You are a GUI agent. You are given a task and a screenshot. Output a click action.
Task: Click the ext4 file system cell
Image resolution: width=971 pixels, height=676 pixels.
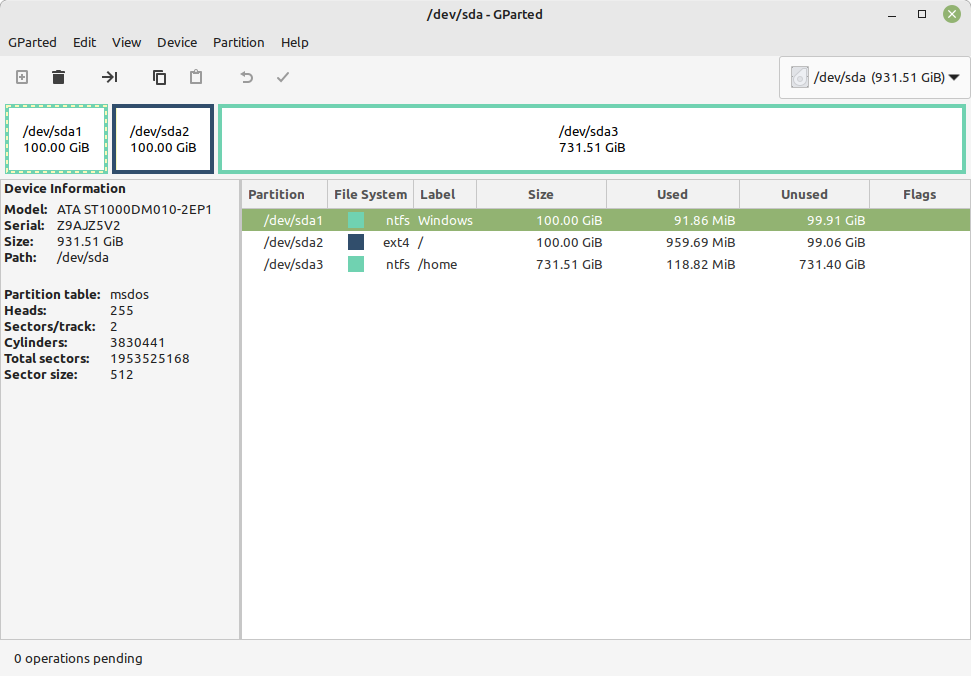coord(396,243)
